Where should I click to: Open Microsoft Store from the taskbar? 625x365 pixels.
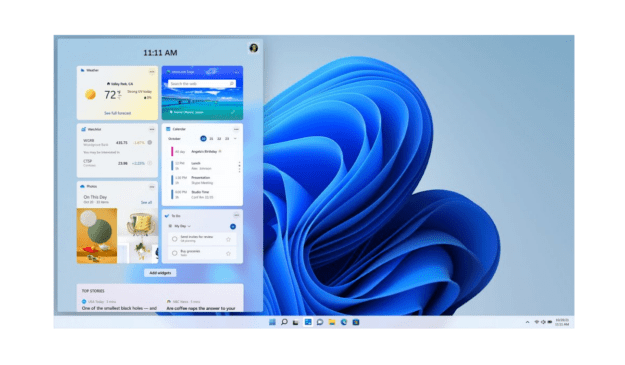point(356,322)
